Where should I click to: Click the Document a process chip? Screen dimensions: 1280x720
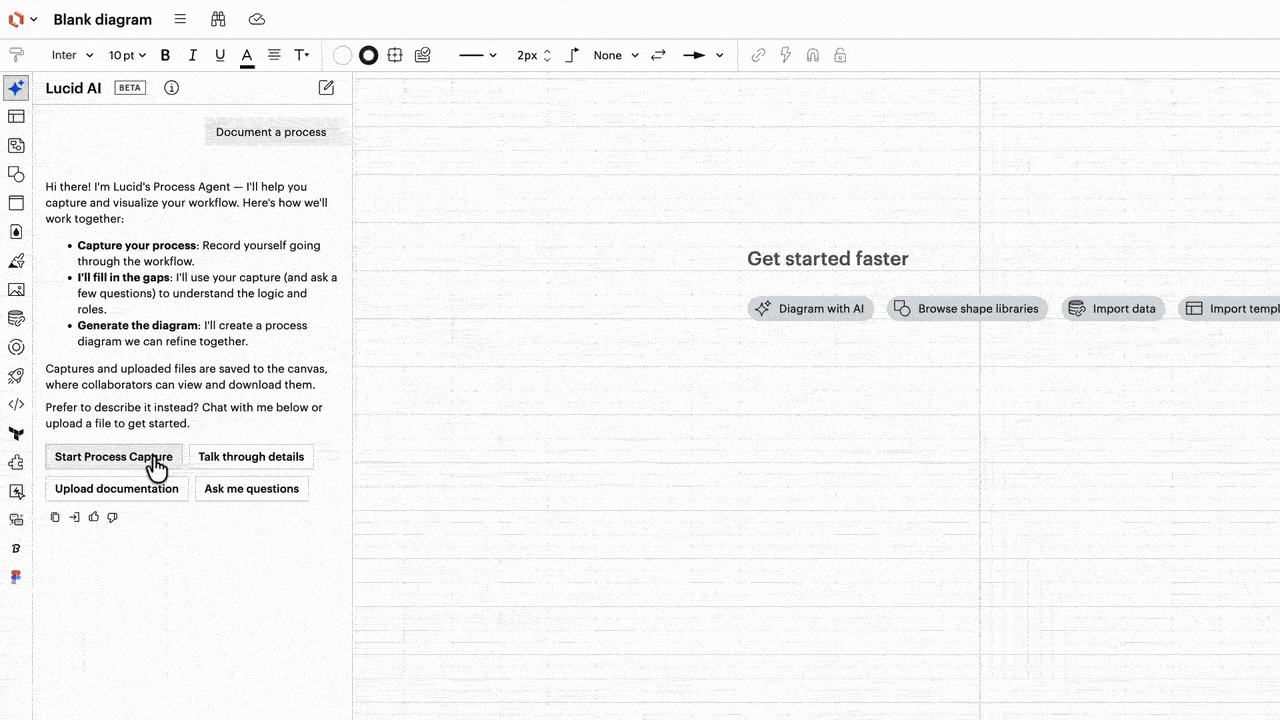271,132
